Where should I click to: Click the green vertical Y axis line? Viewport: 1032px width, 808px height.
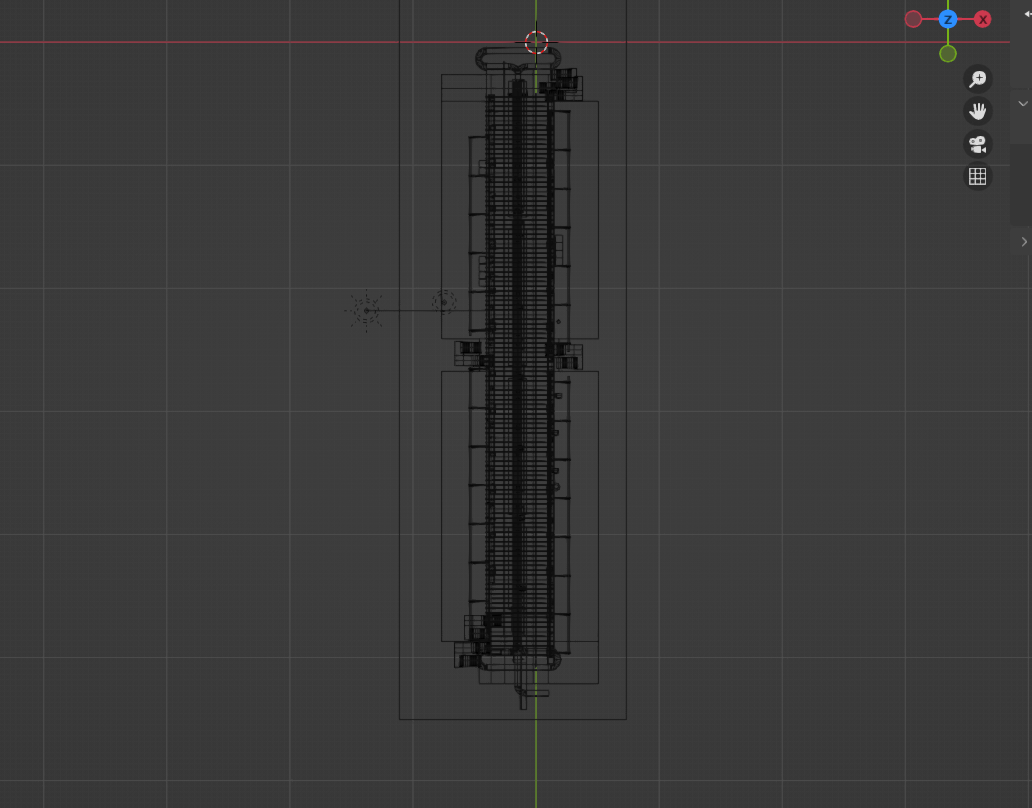pos(536,760)
